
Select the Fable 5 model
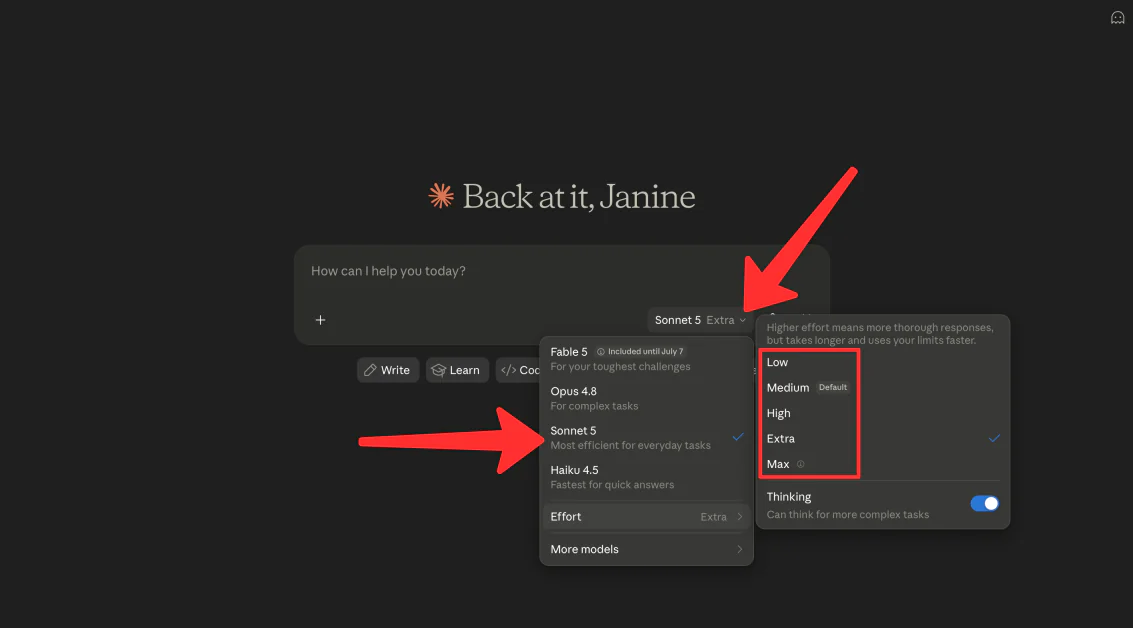coord(646,359)
